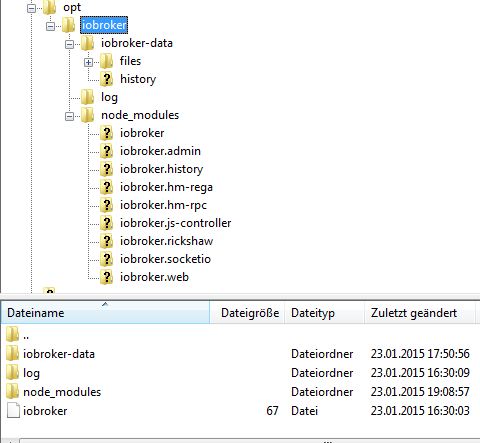Screen dimensions: 480x443
Task: Collapse the selected iobroker folder node
Action: tap(50, 26)
